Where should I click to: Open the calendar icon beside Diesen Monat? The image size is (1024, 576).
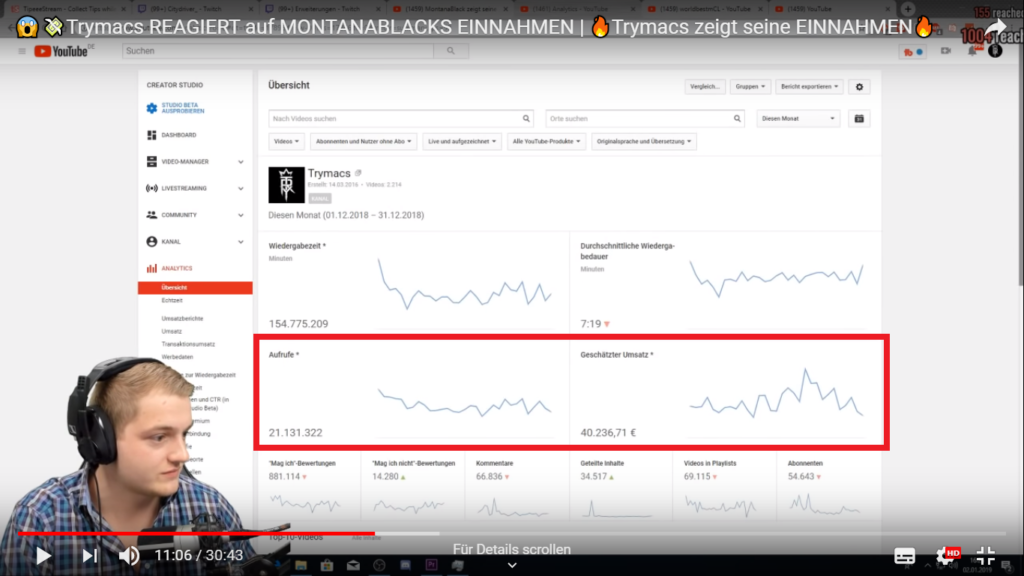click(859, 119)
